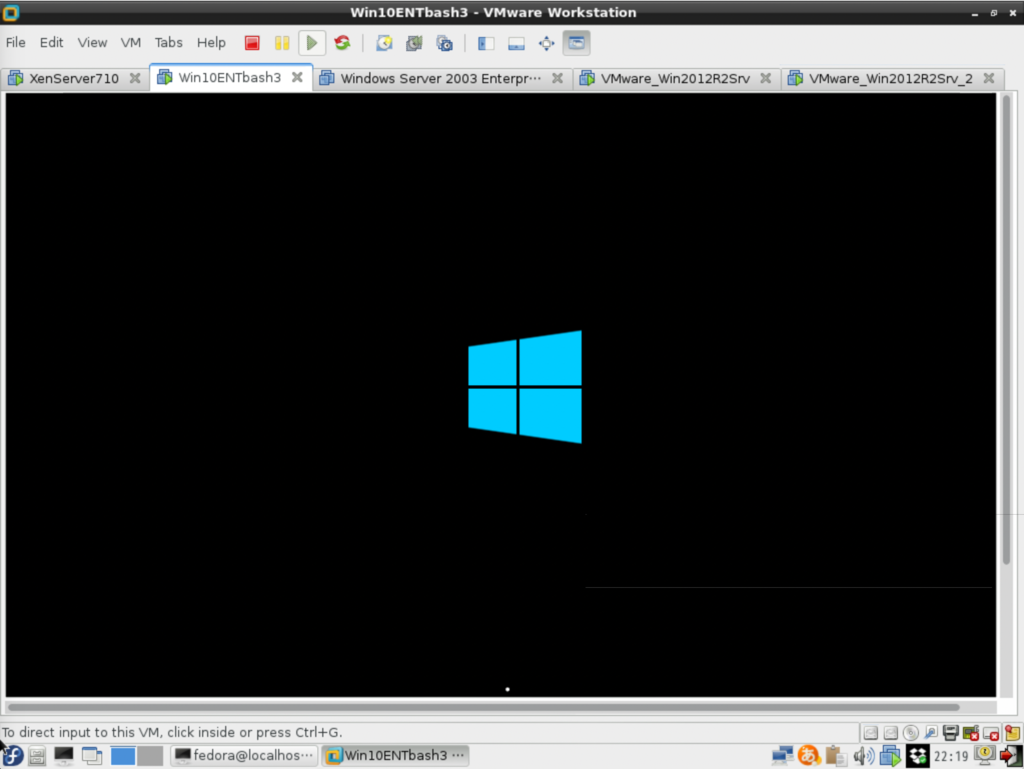Viewport: 1024px width, 769px height.
Task: Open the network connections tray icon
Action: [x=782, y=755]
